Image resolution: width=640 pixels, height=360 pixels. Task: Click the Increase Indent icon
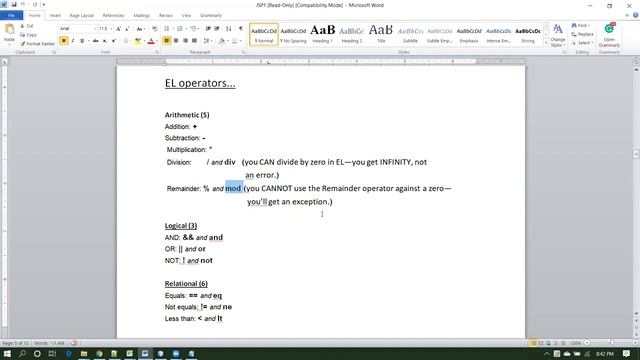click(217, 29)
